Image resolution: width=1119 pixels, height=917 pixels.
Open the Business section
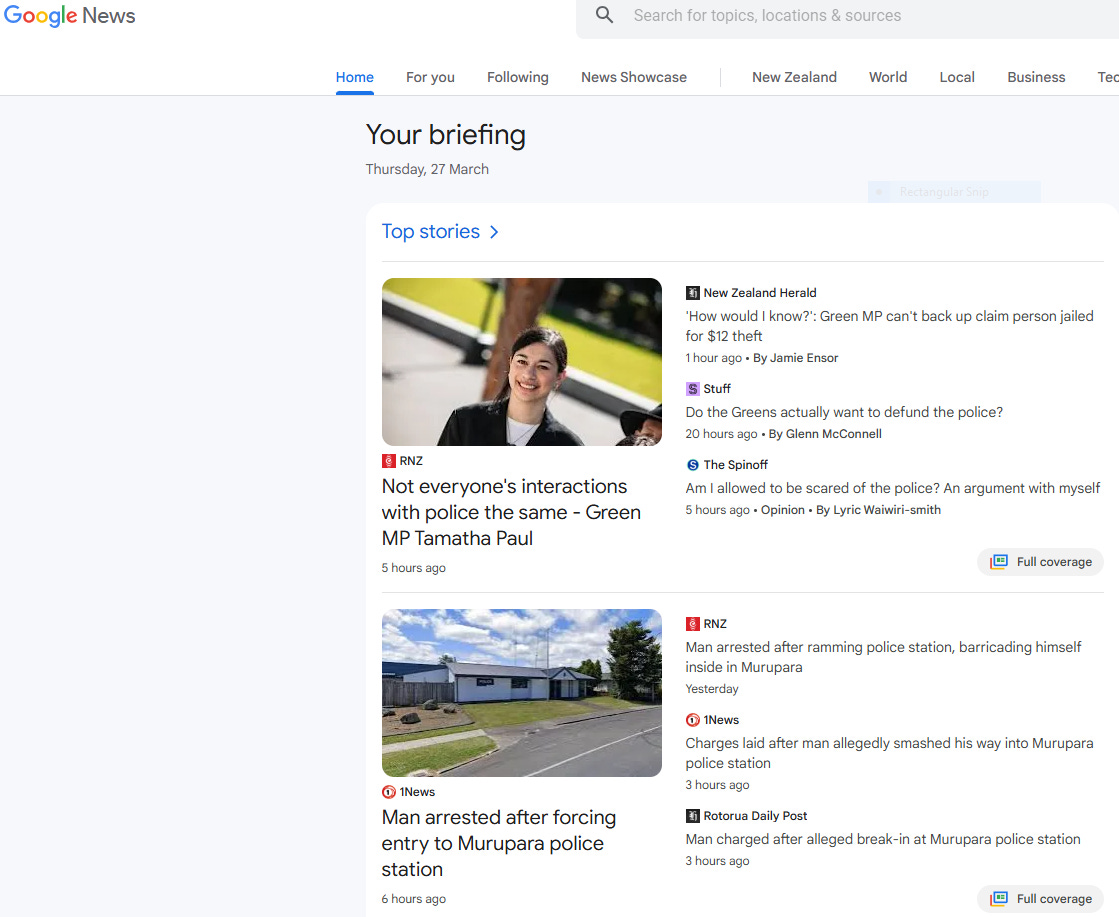coord(1036,77)
